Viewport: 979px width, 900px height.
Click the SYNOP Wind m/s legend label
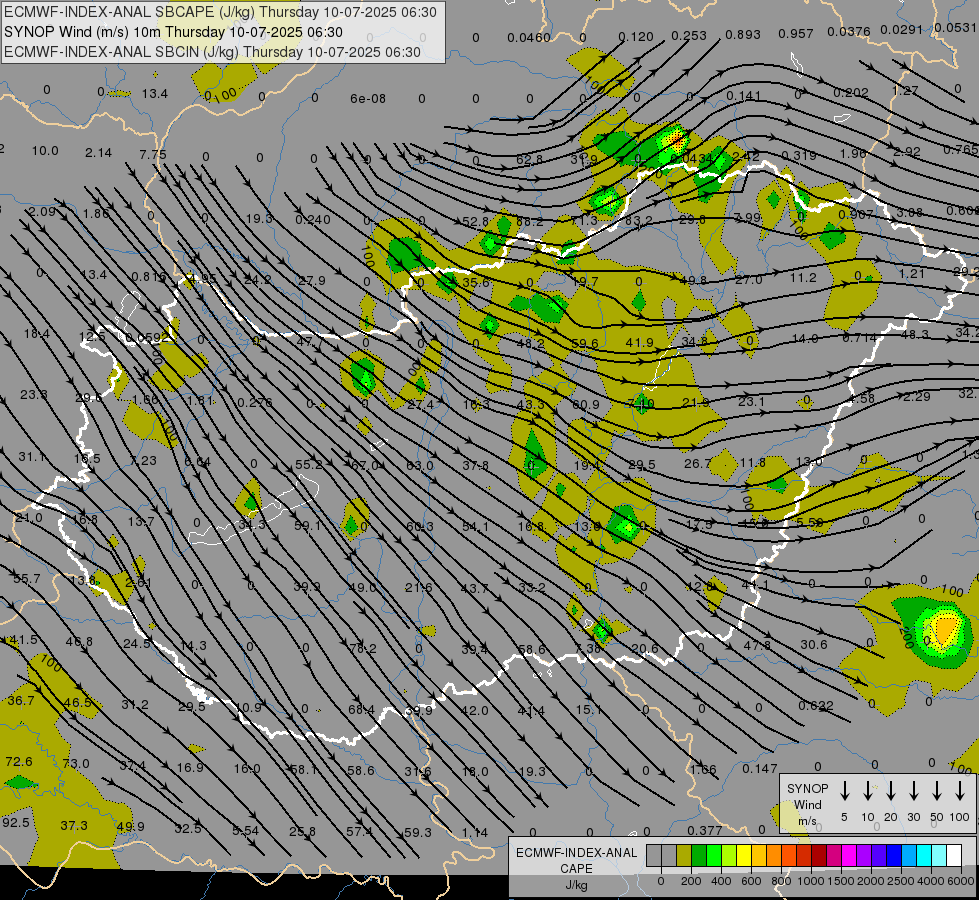click(x=807, y=804)
